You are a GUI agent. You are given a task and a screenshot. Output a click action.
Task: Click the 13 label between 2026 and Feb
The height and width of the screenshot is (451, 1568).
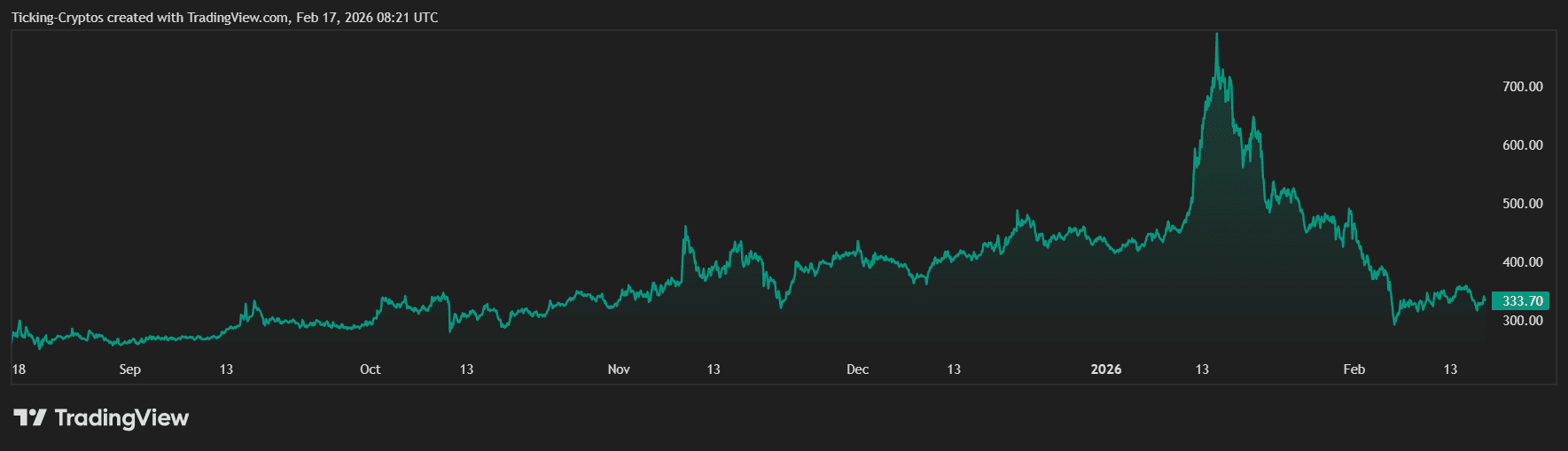tap(1202, 369)
